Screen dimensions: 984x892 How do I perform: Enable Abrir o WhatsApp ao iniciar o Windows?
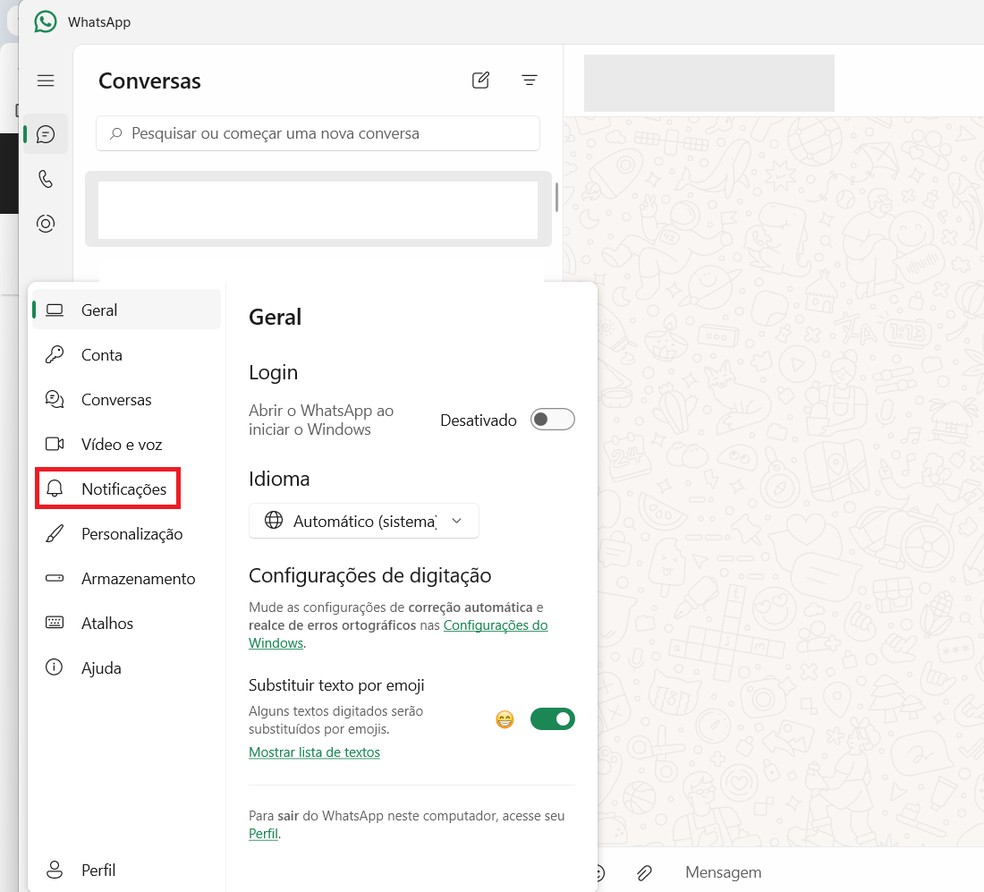552,419
